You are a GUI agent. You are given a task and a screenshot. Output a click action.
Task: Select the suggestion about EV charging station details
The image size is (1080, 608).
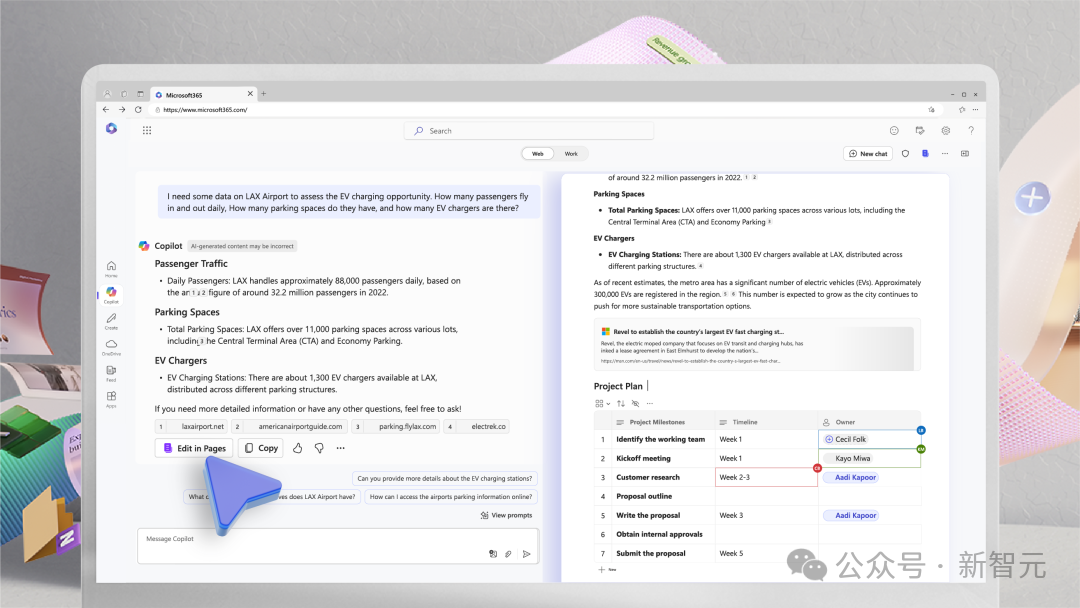coord(445,478)
